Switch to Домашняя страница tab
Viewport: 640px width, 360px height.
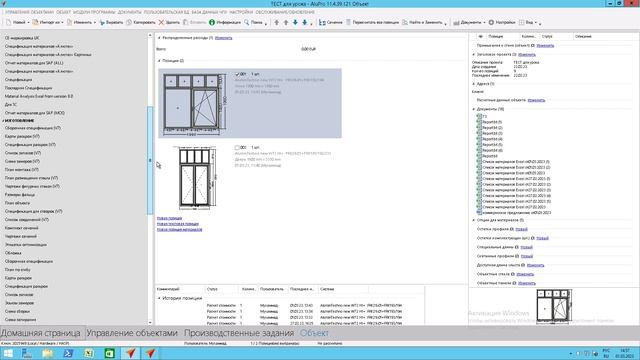(x=40, y=333)
